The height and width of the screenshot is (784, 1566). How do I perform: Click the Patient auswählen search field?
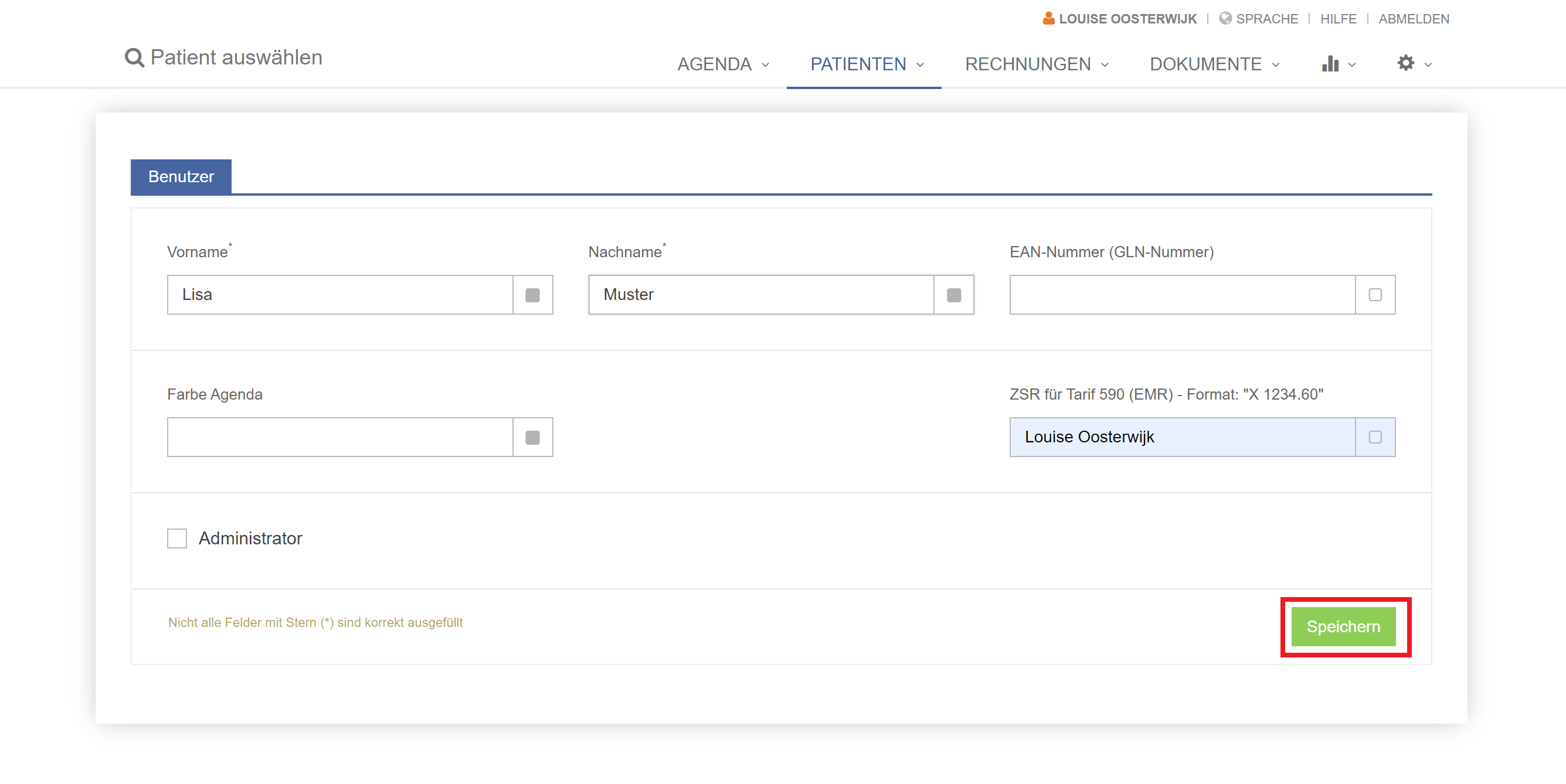236,57
